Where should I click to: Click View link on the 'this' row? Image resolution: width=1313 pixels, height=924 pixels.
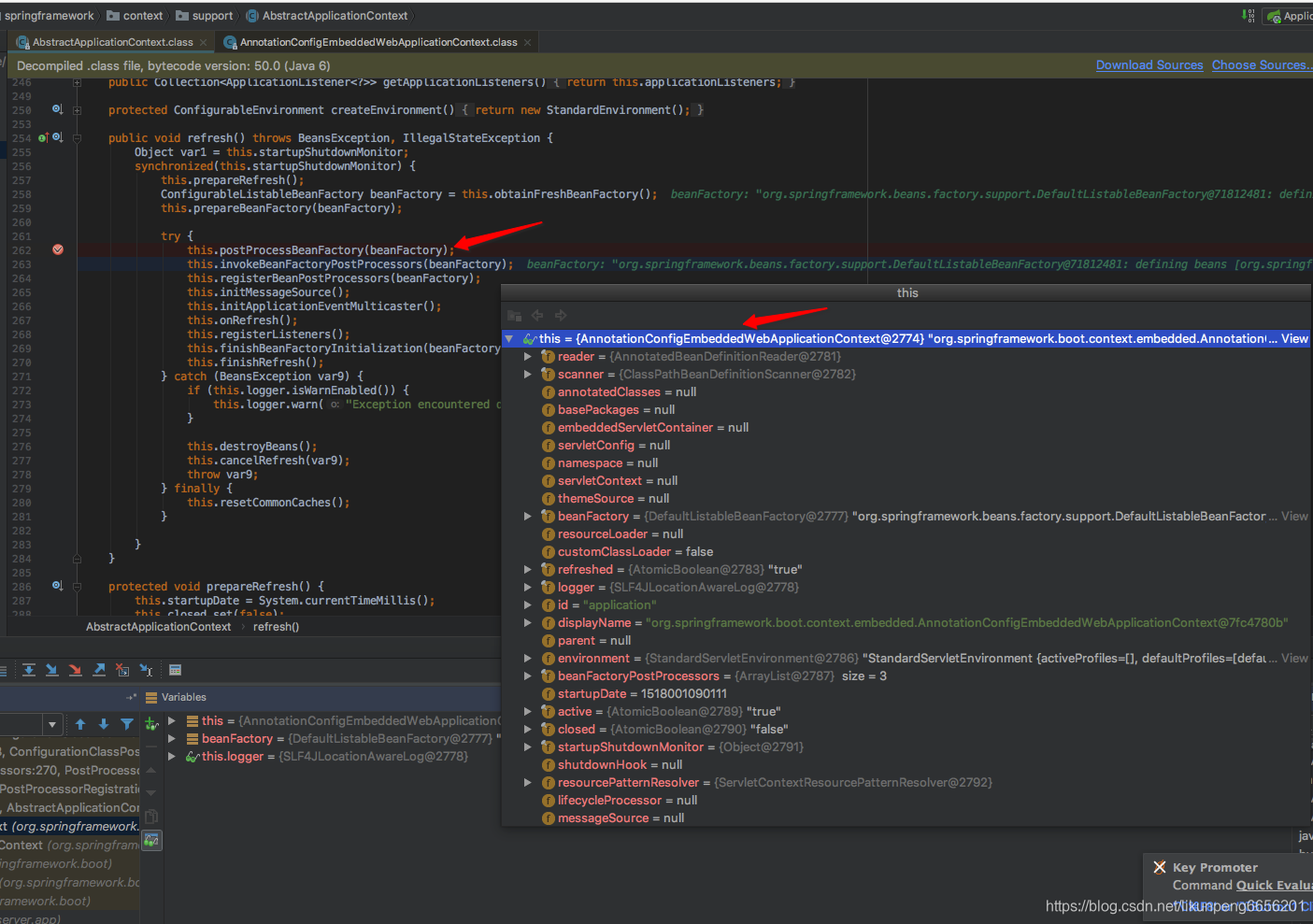[1294, 338]
